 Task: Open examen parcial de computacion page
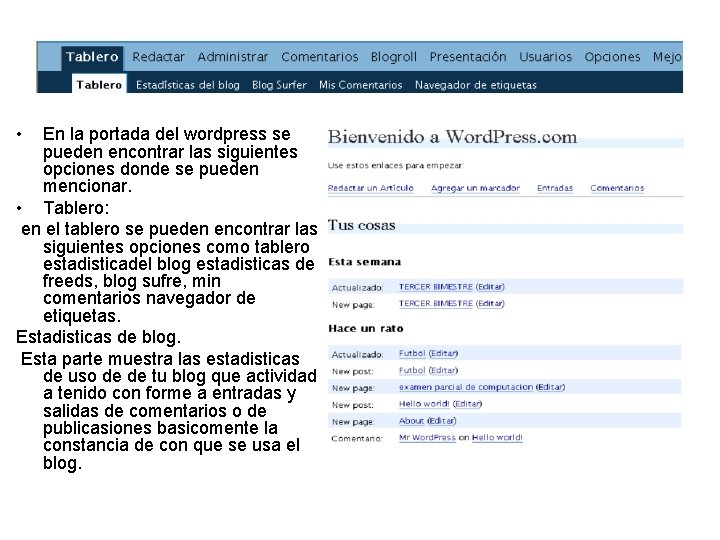[466, 387]
